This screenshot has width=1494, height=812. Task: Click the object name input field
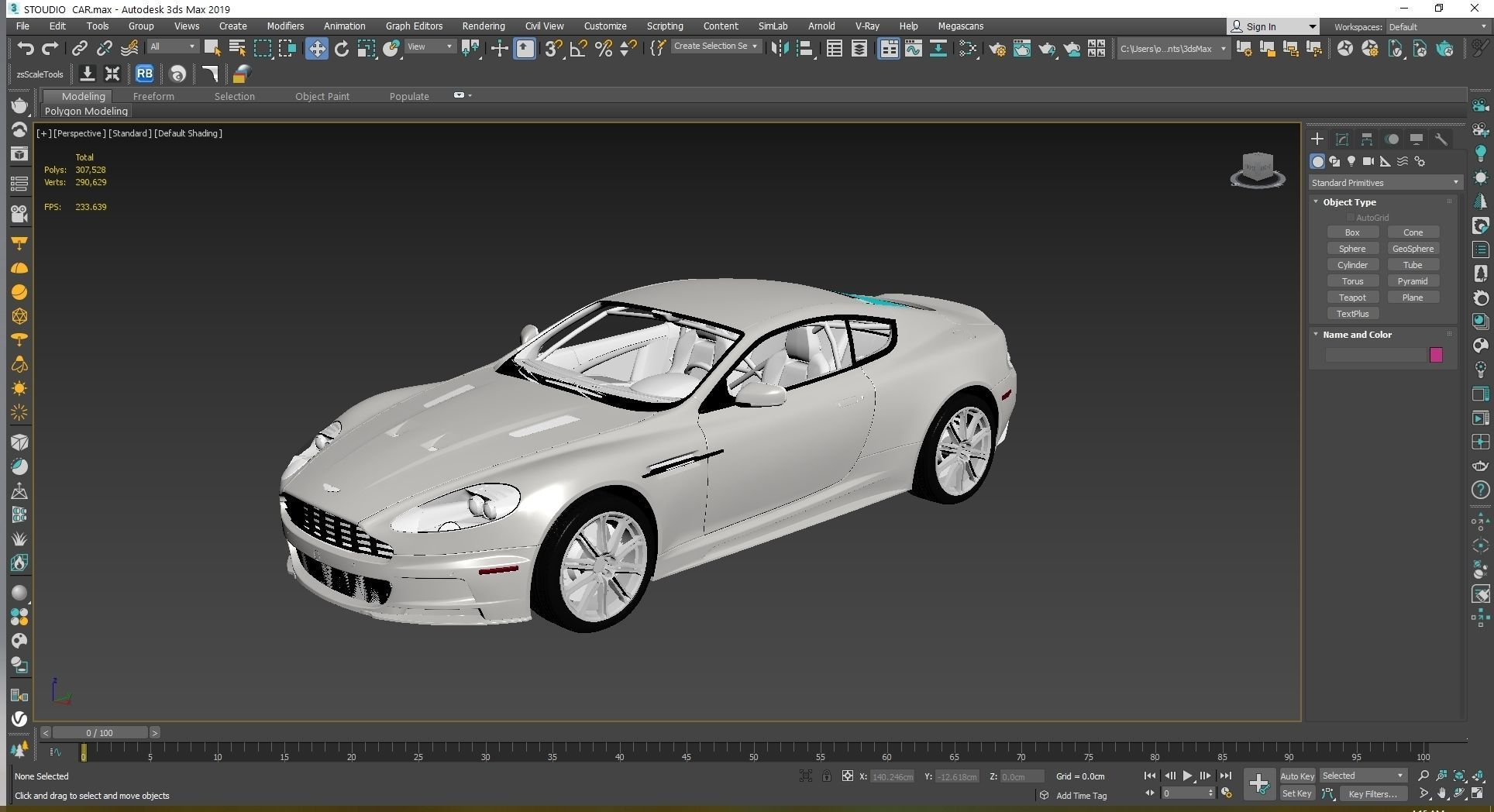pos(1376,355)
